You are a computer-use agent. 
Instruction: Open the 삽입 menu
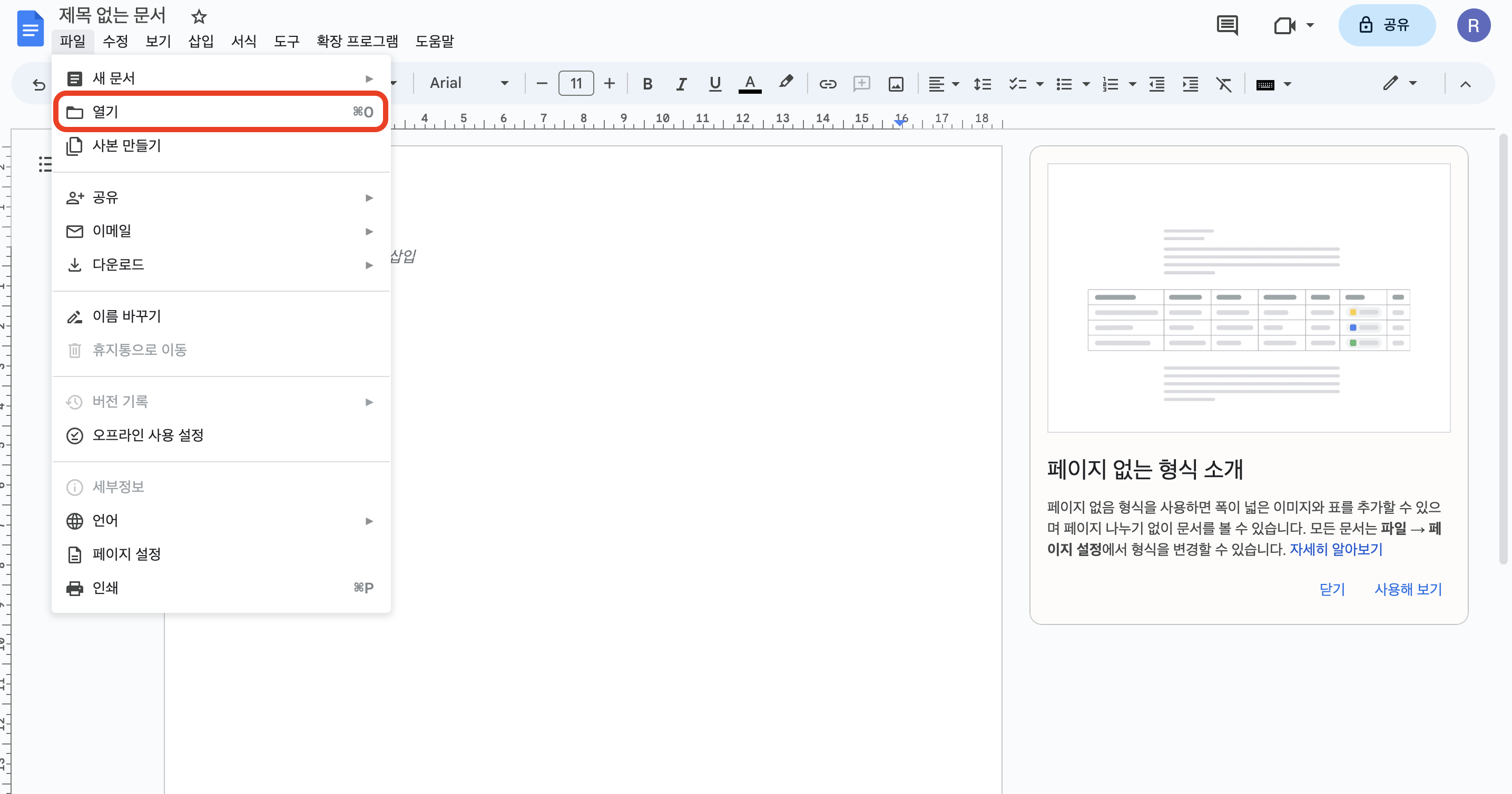click(x=201, y=41)
